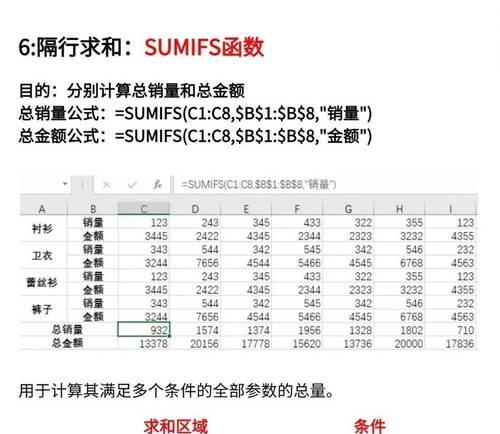Select the active cell showing 932
Screen dimensions: 500x434
pyautogui.click(x=144, y=330)
